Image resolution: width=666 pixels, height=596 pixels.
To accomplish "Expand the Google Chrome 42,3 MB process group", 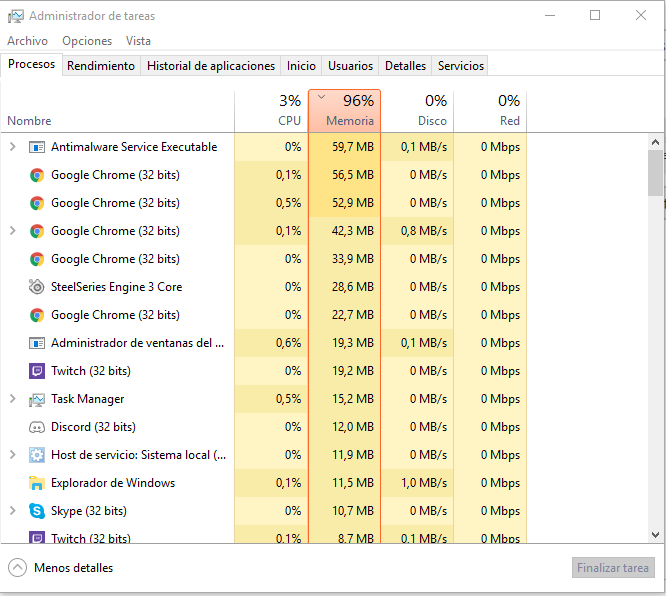I will coord(13,231).
